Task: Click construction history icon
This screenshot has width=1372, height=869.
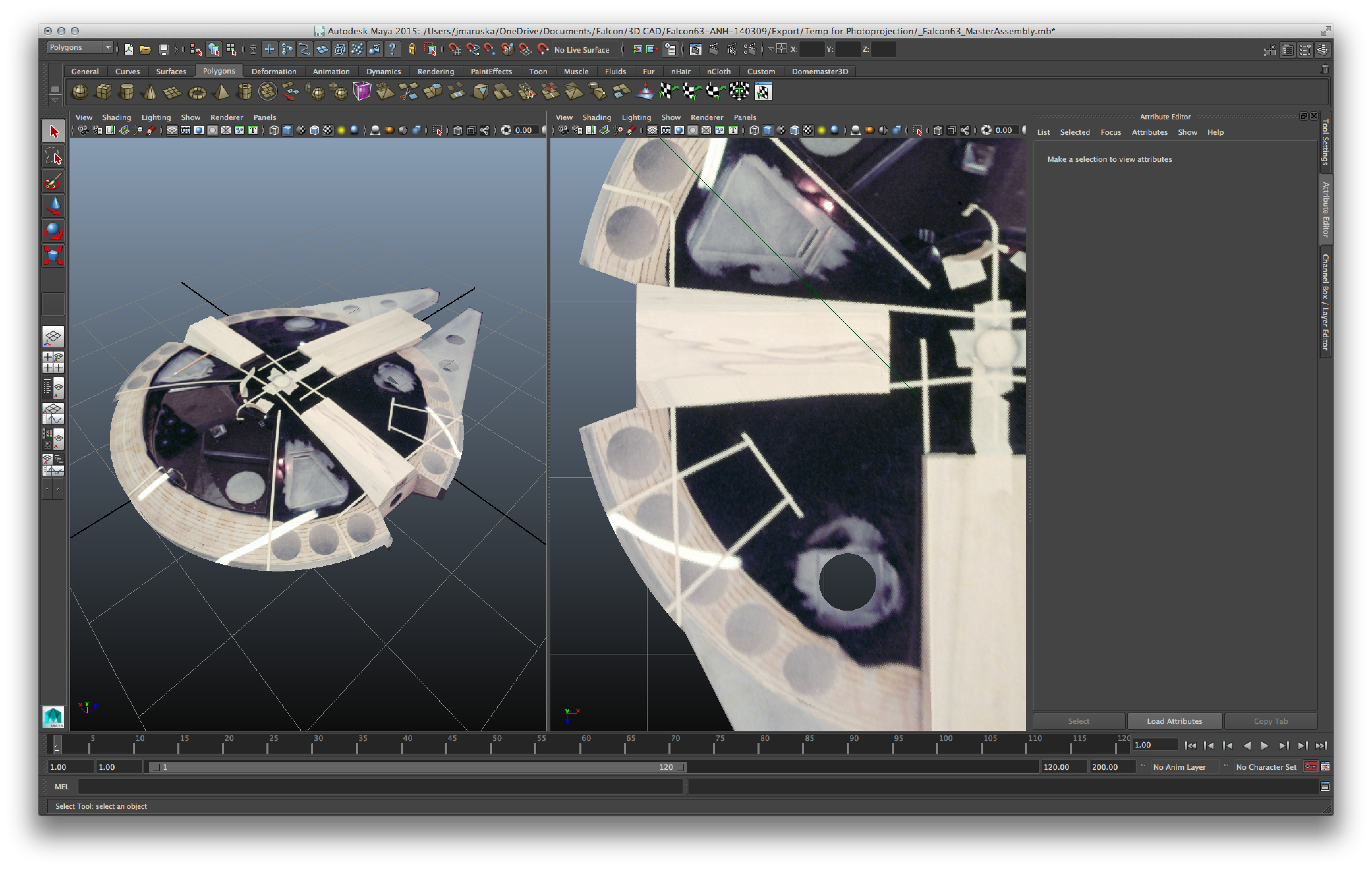Action: [x=670, y=50]
